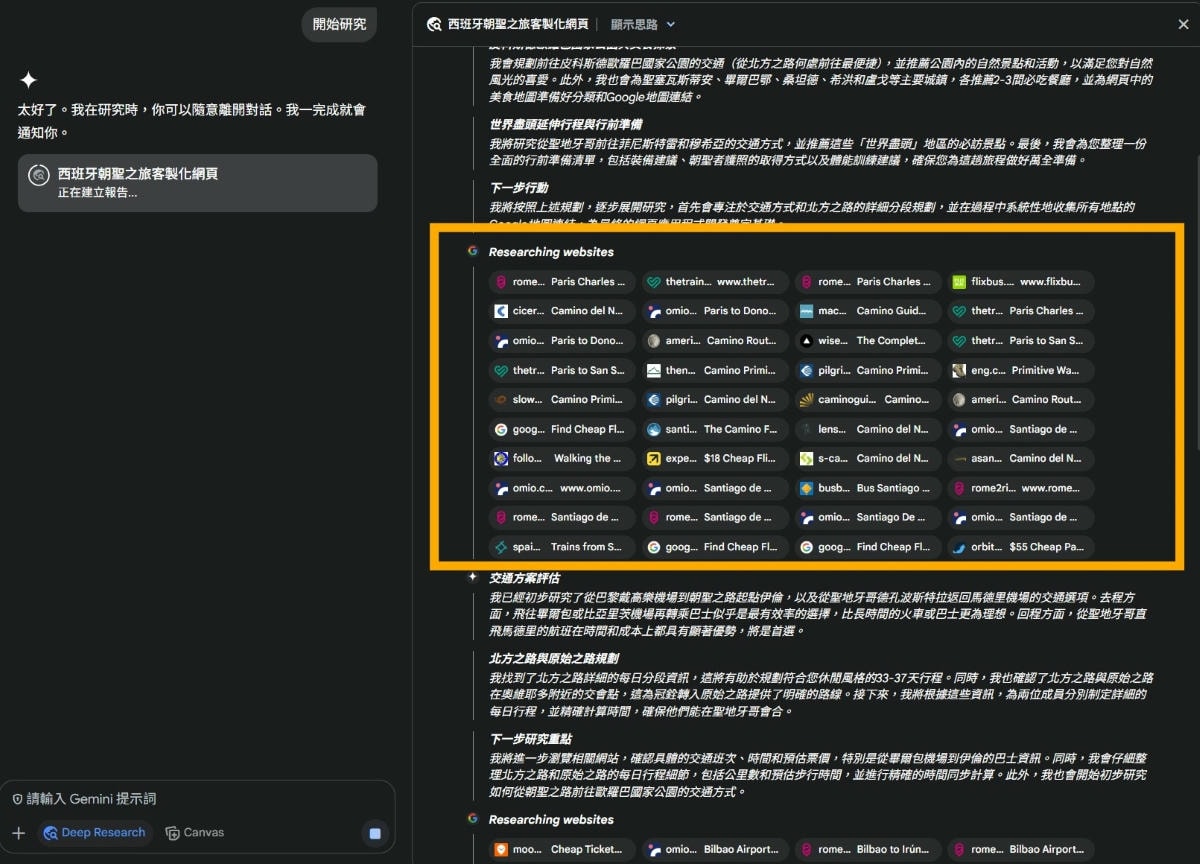This screenshot has width=1200, height=864.
Task: Click the 世界盡頭延伸行程與行前準備 heading
Action: click(568, 125)
